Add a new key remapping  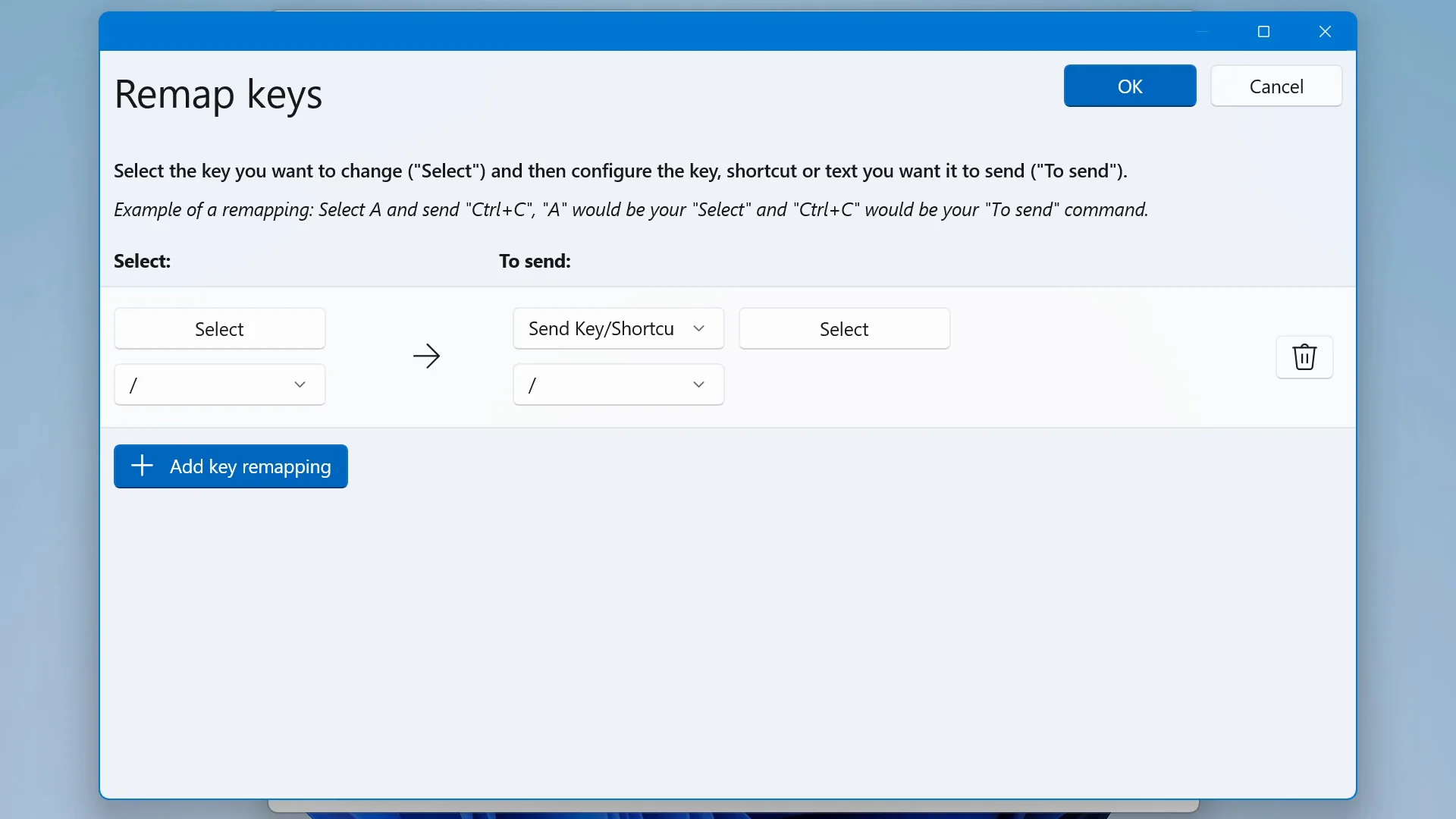point(231,466)
